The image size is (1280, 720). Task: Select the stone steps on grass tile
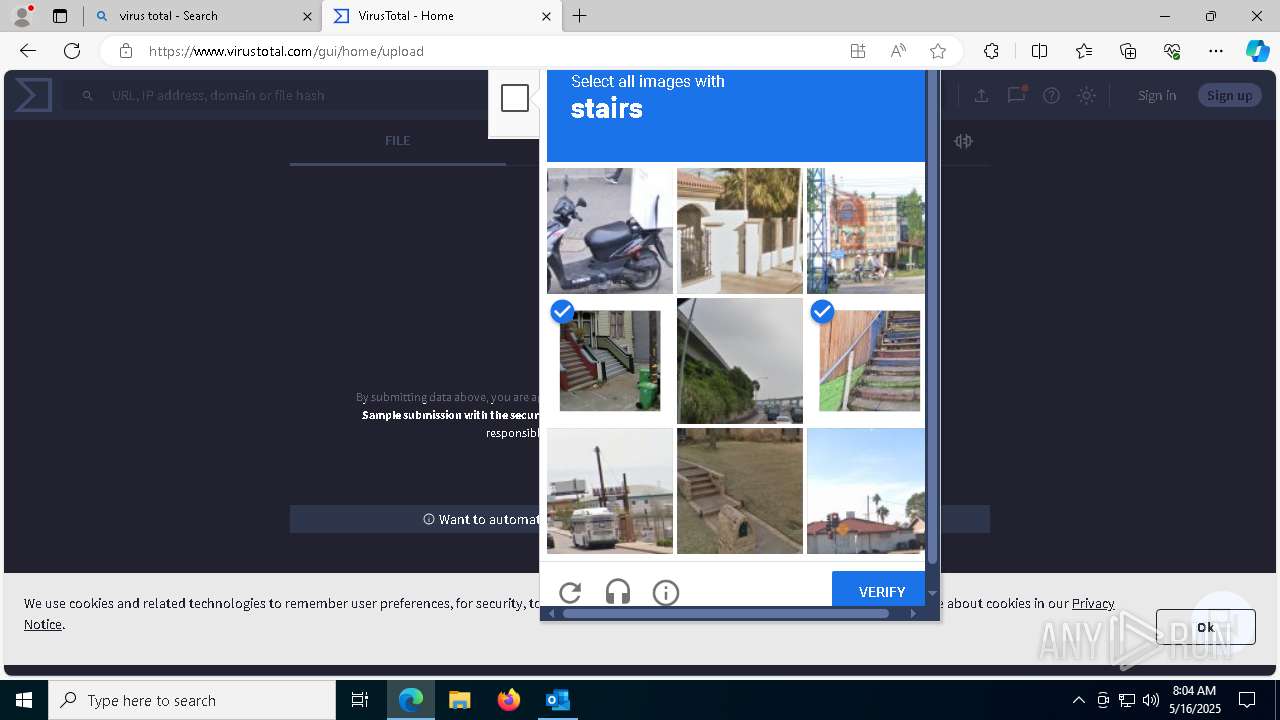[x=740, y=491]
